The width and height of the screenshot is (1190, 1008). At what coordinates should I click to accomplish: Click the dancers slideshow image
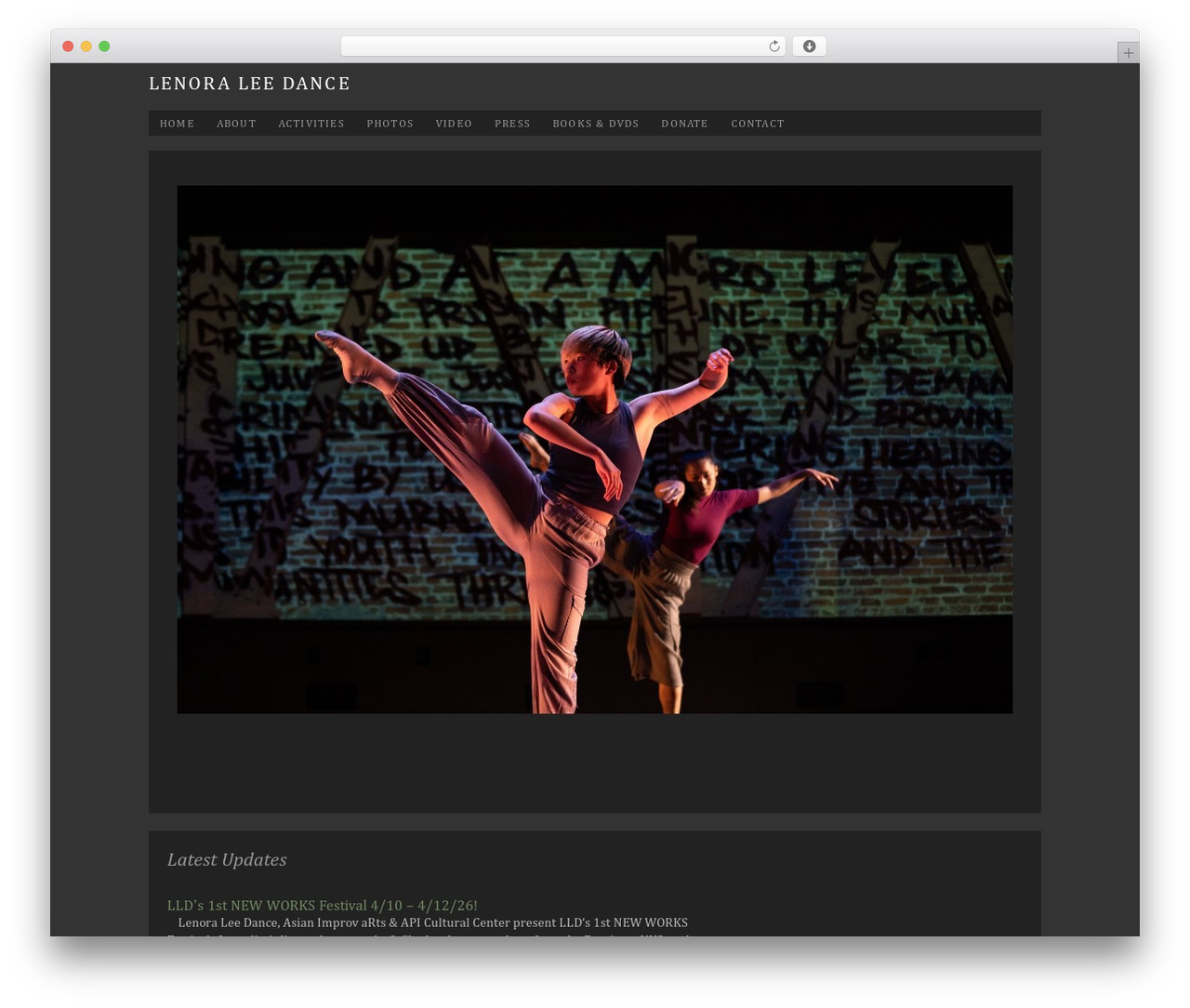coord(595,449)
